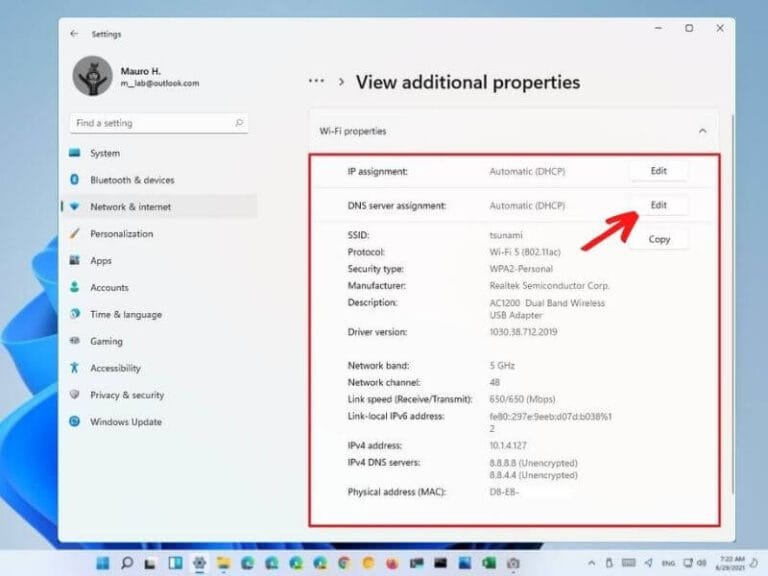The height and width of the screenshot is (576, 768).
Task: Launch Excel from taskbar
Action: tap(489, 563)
